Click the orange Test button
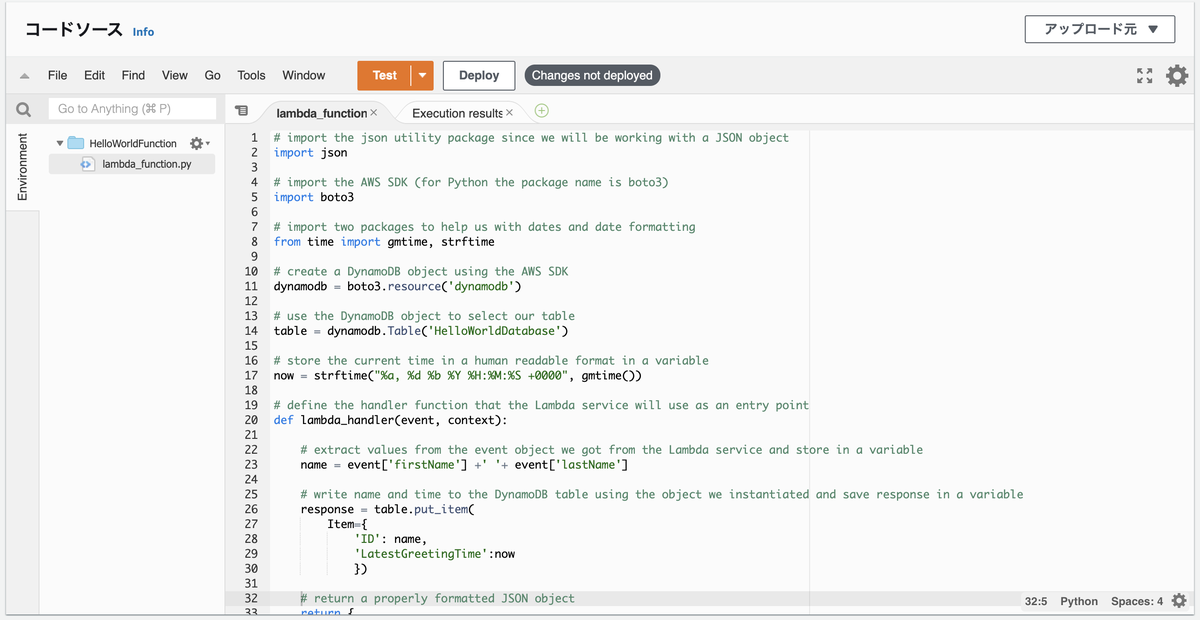Image resolution: width=1200 pixels, height=620 pixels. [x=385, y=76]
